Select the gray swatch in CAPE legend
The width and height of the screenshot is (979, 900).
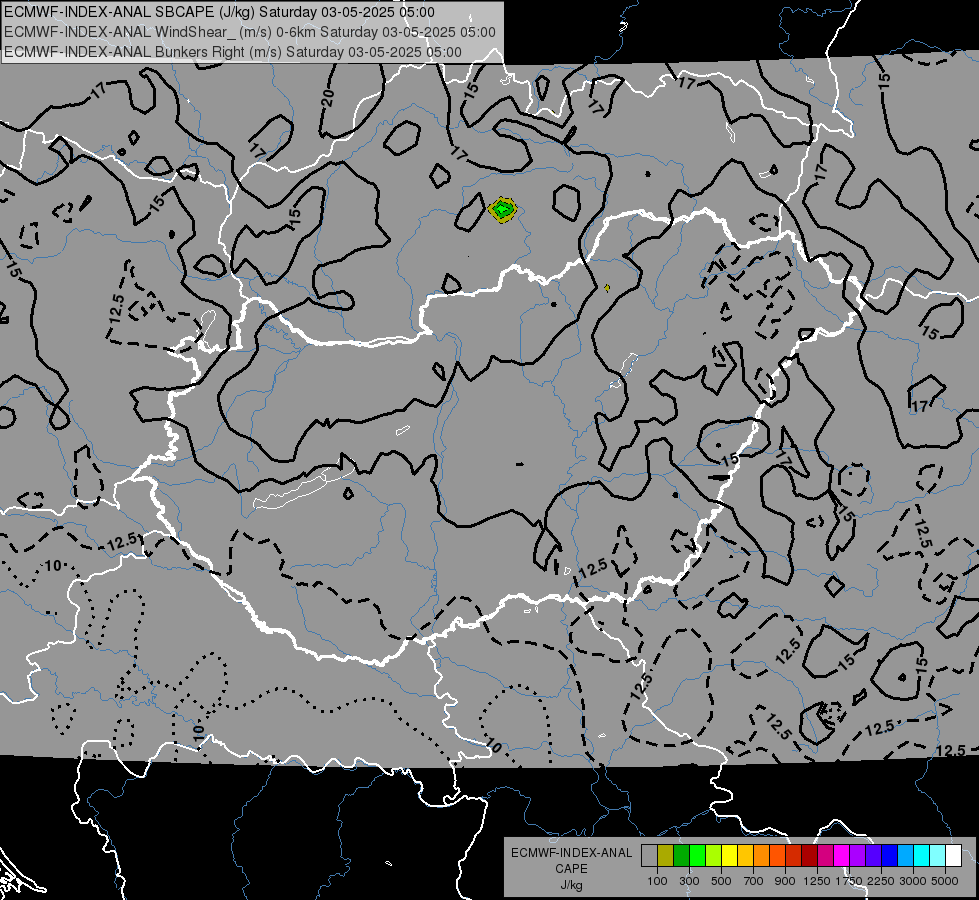pos(649,855)
